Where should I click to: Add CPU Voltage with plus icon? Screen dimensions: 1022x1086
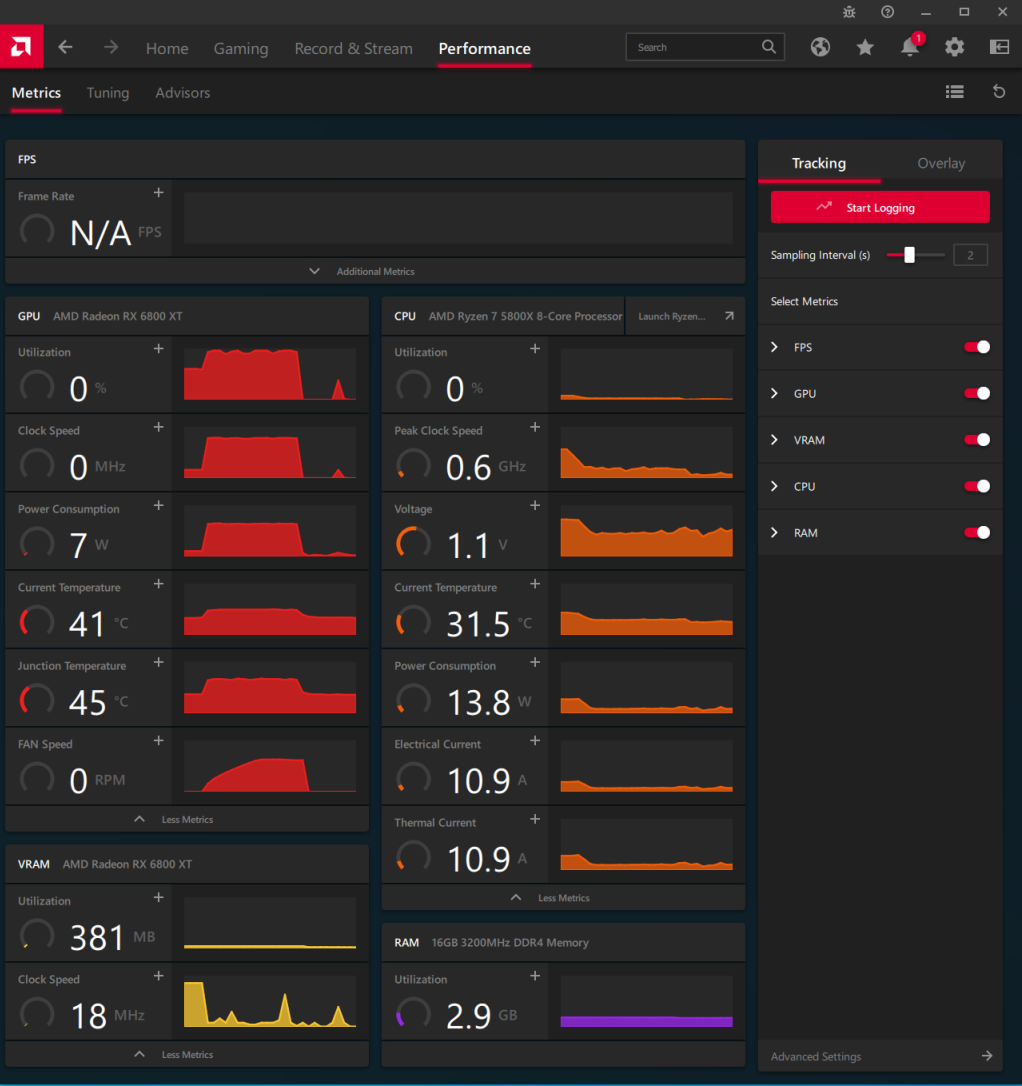(x=535, y=505)
